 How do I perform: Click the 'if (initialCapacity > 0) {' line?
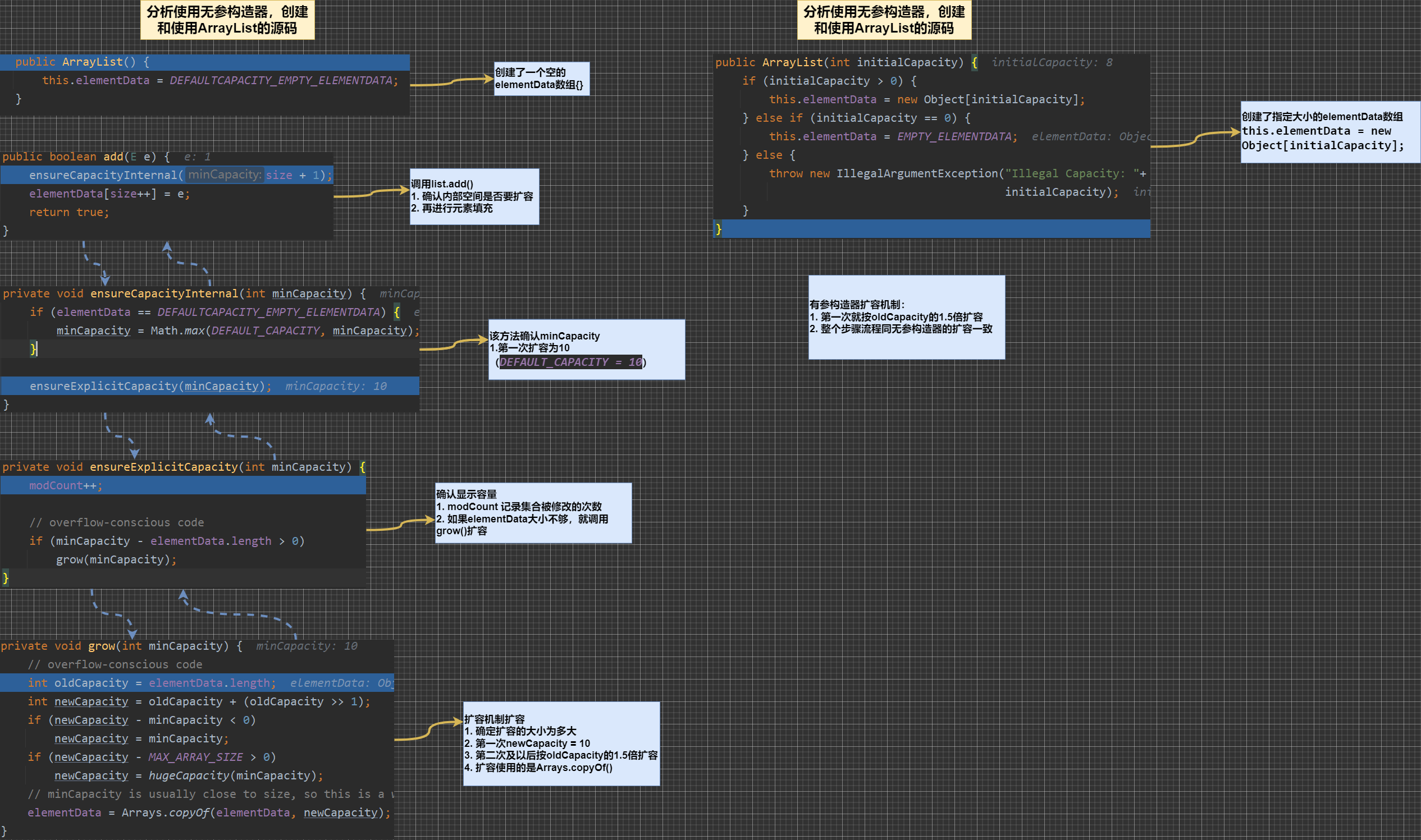829,81
